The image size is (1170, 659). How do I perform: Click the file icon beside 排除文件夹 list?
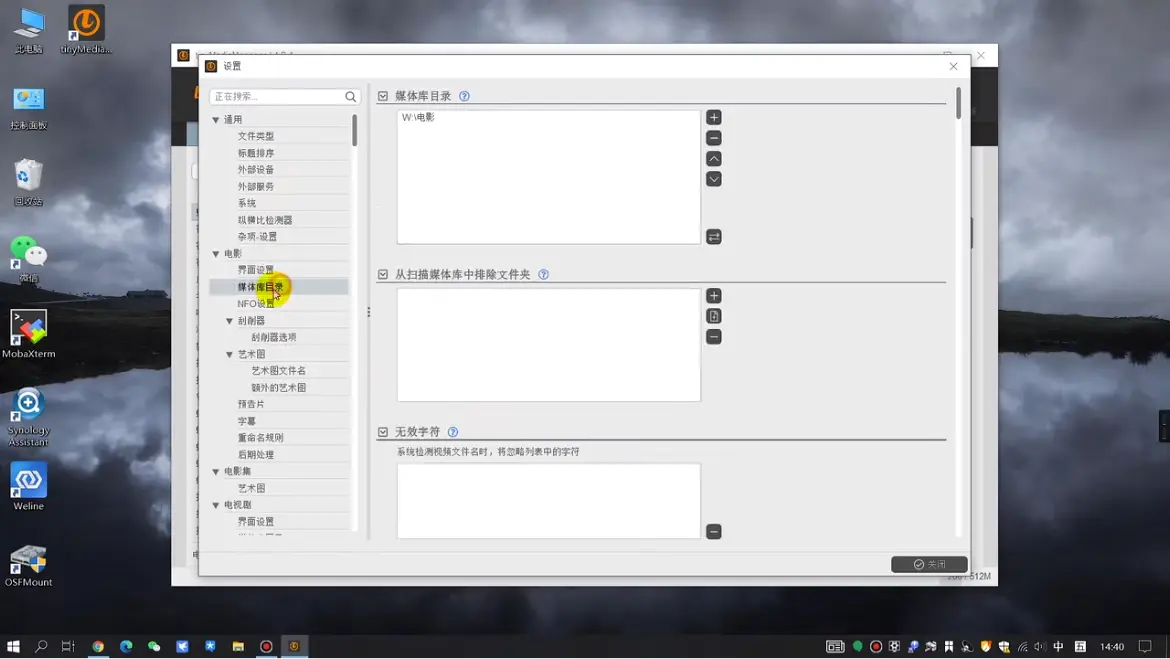pyautogui.click(x=713, y=316)
